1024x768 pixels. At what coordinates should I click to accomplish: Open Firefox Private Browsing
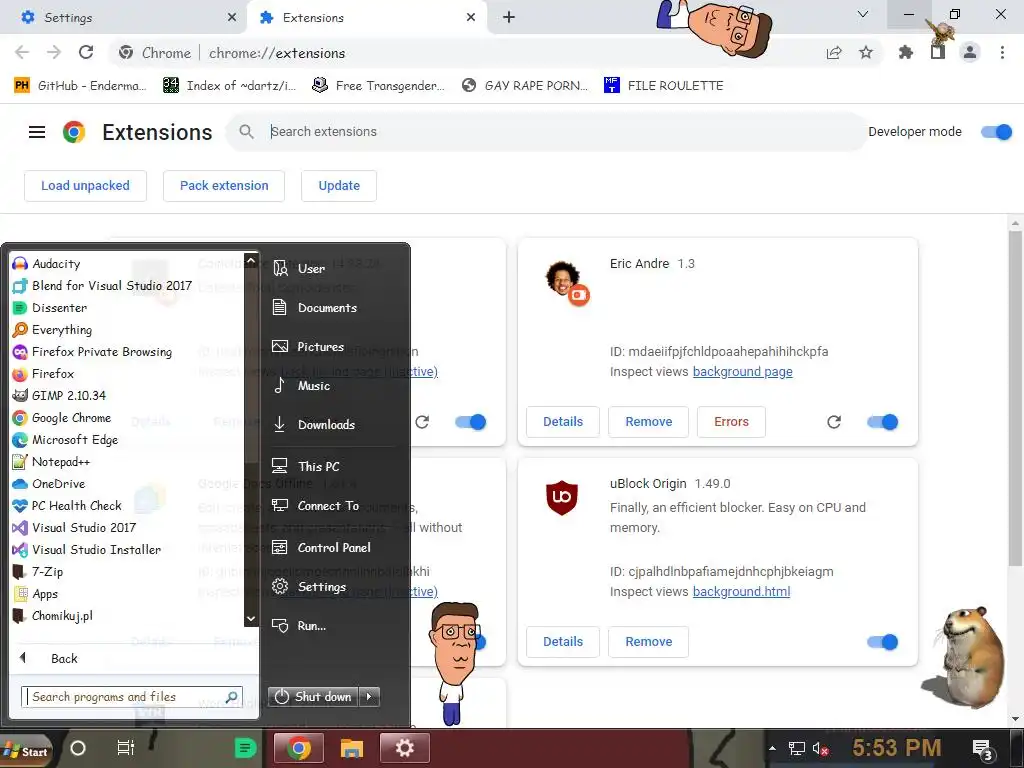click(x=93, y=352)
